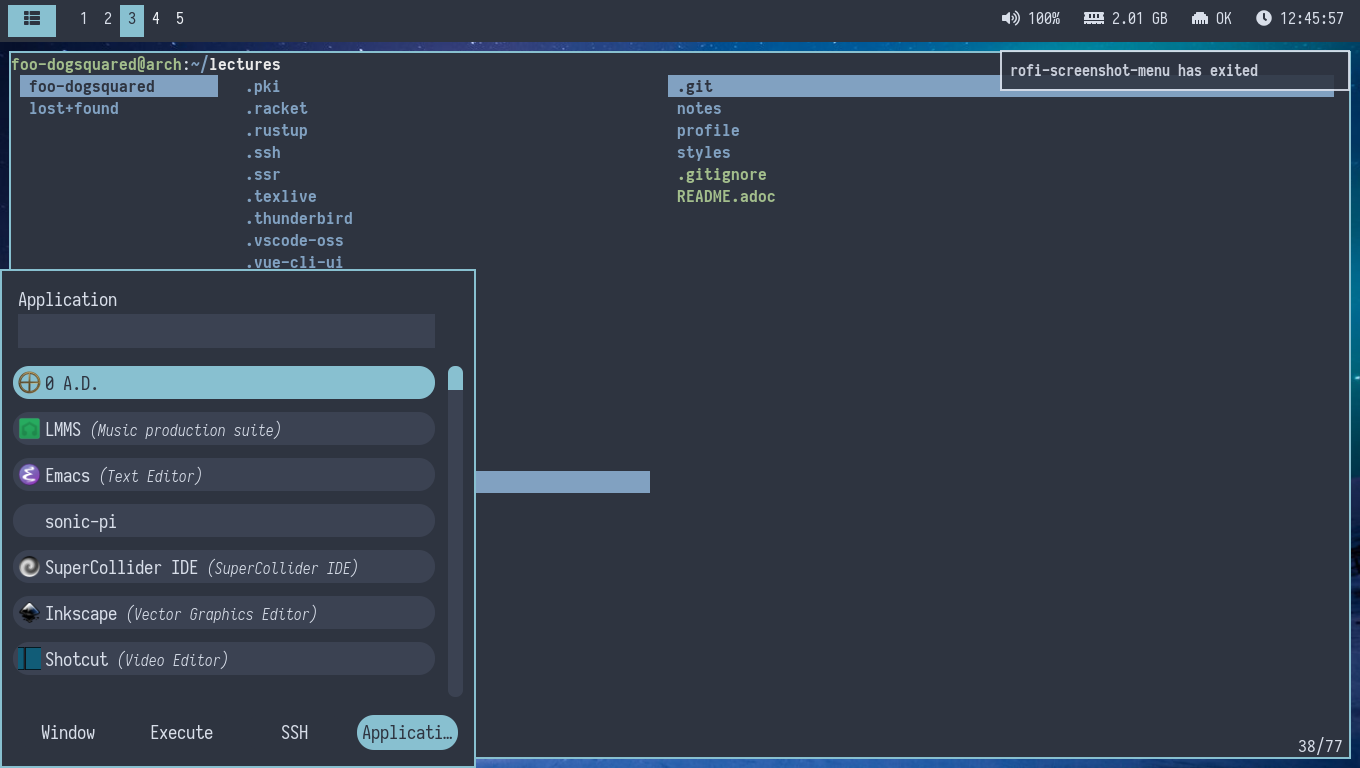Click the network status icon near OK
This screenshot has height=768, width=1360.
coord(1200,18)
